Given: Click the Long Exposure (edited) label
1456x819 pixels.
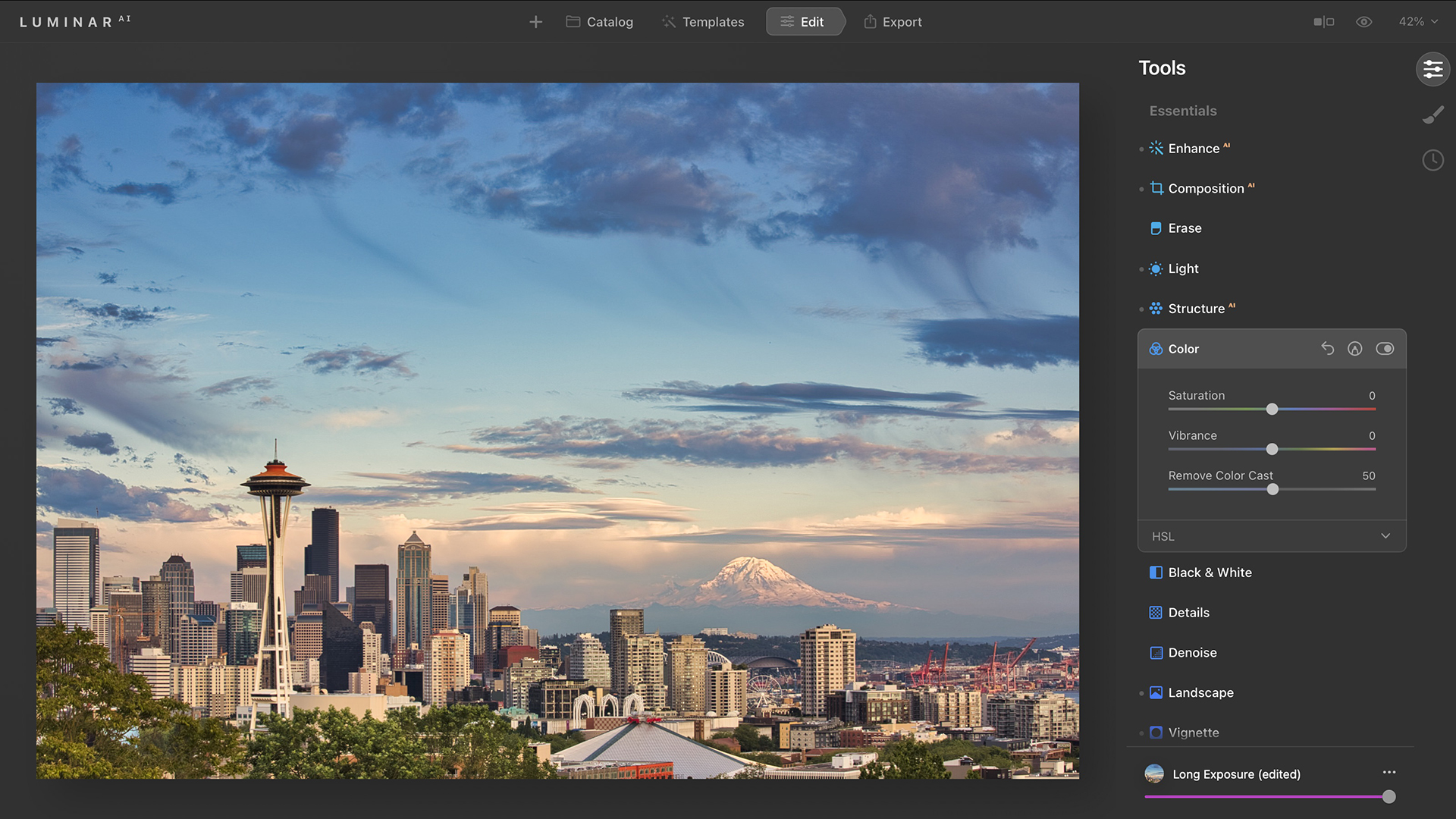Looking at the screenshot, I should point(1236,774).
